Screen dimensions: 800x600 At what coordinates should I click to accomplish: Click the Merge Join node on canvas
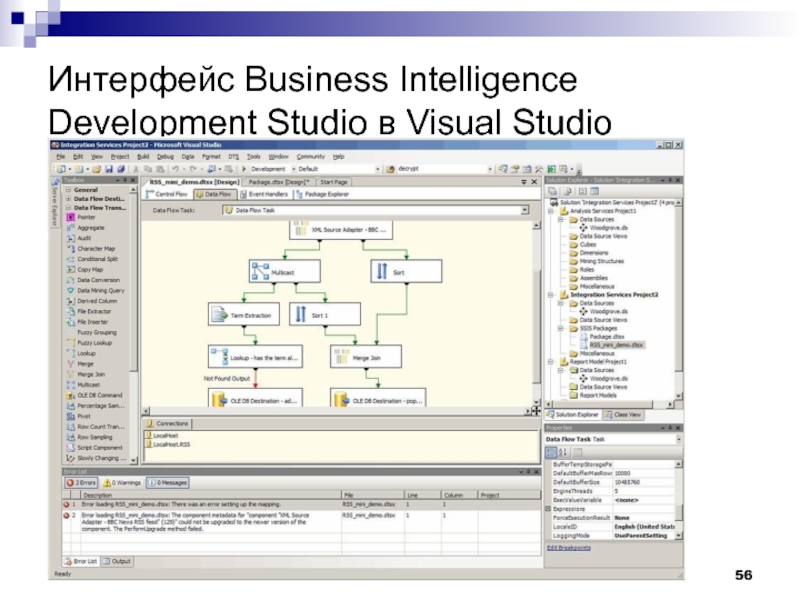pos(366,357)
